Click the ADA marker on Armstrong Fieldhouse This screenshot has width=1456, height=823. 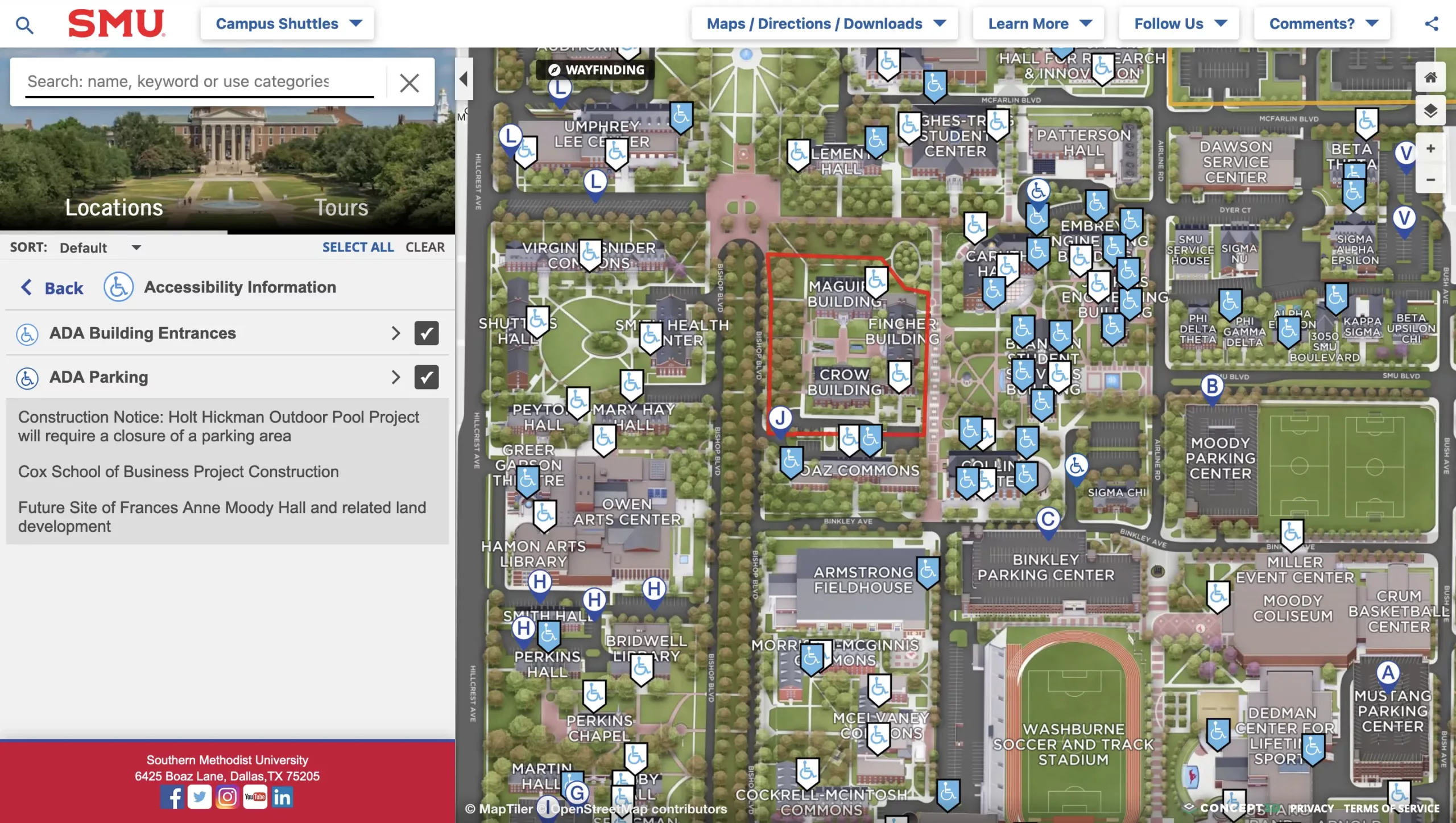pos(928,573)
